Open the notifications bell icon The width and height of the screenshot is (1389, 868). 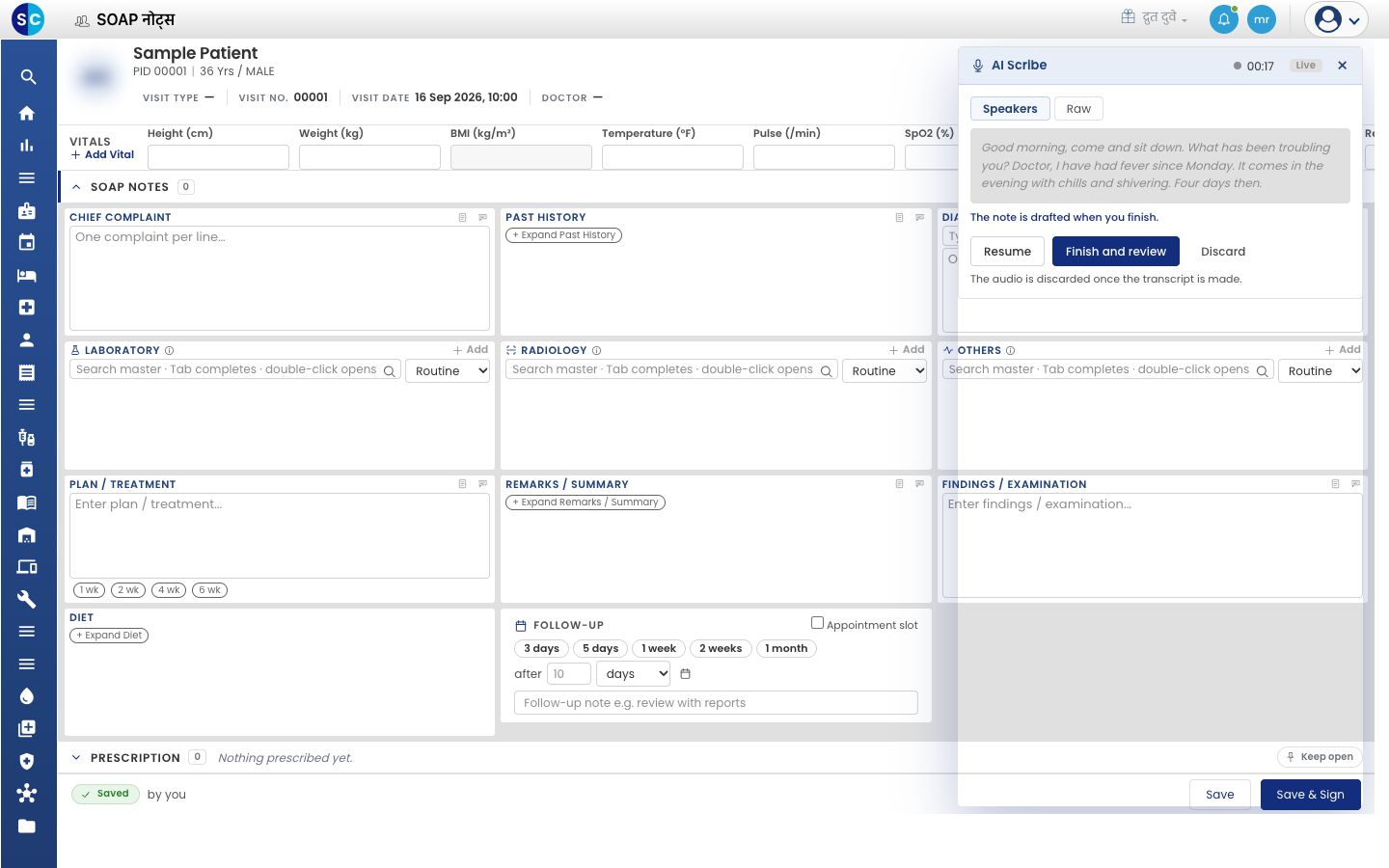click(1223, 19)
